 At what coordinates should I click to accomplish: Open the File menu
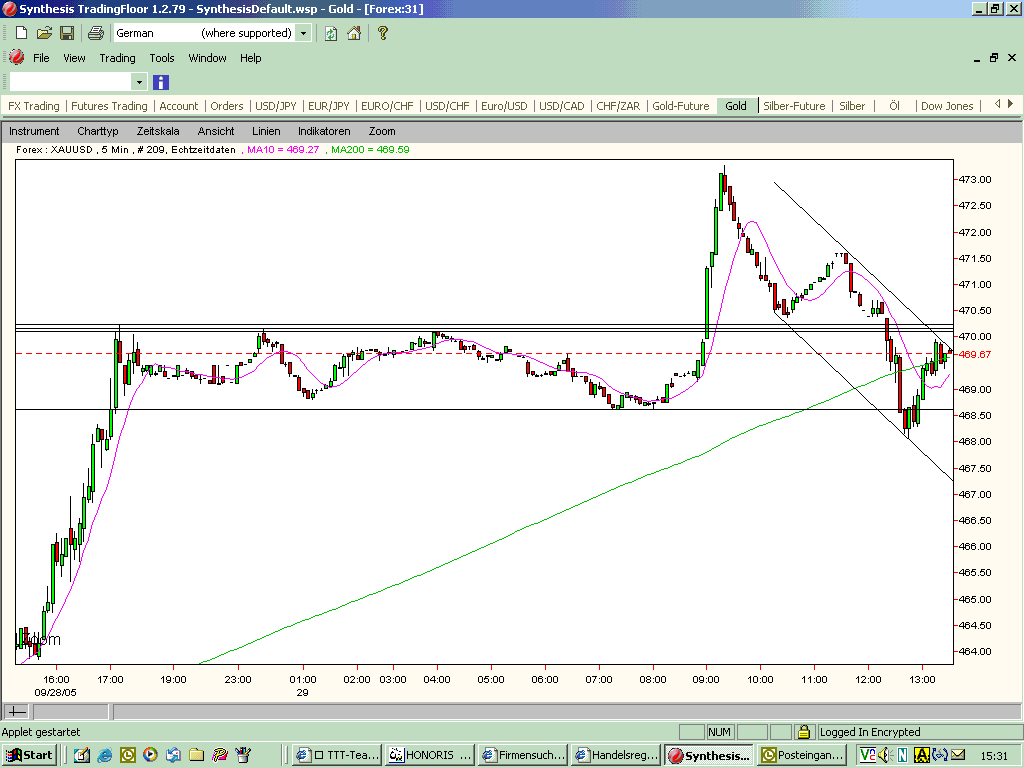tap(41, 58)
